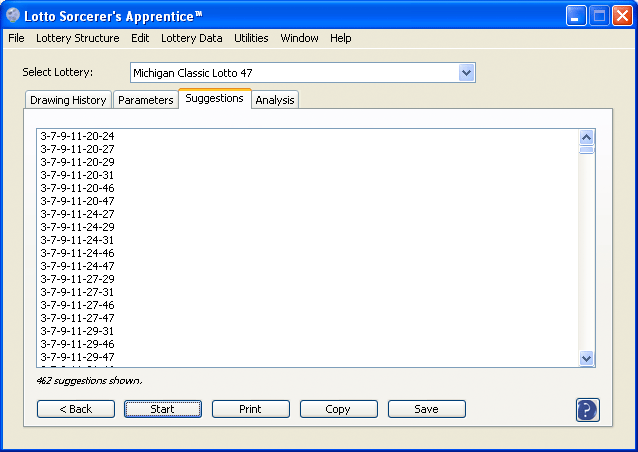Copy suggestions with the Copy button

[338, 409]
